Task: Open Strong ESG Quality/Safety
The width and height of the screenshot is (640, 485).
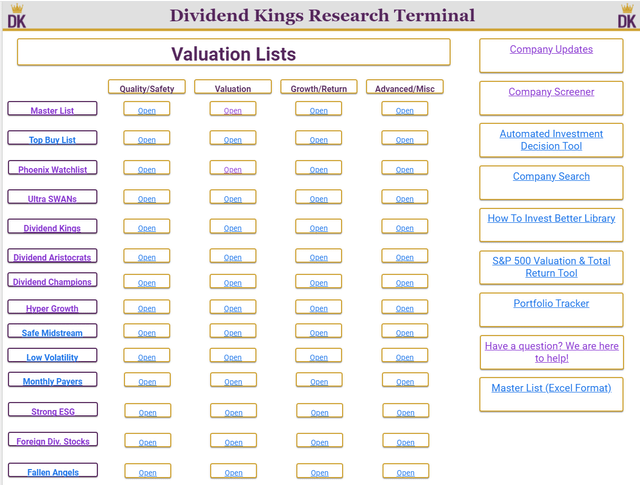Action: (x=147, y=412)
